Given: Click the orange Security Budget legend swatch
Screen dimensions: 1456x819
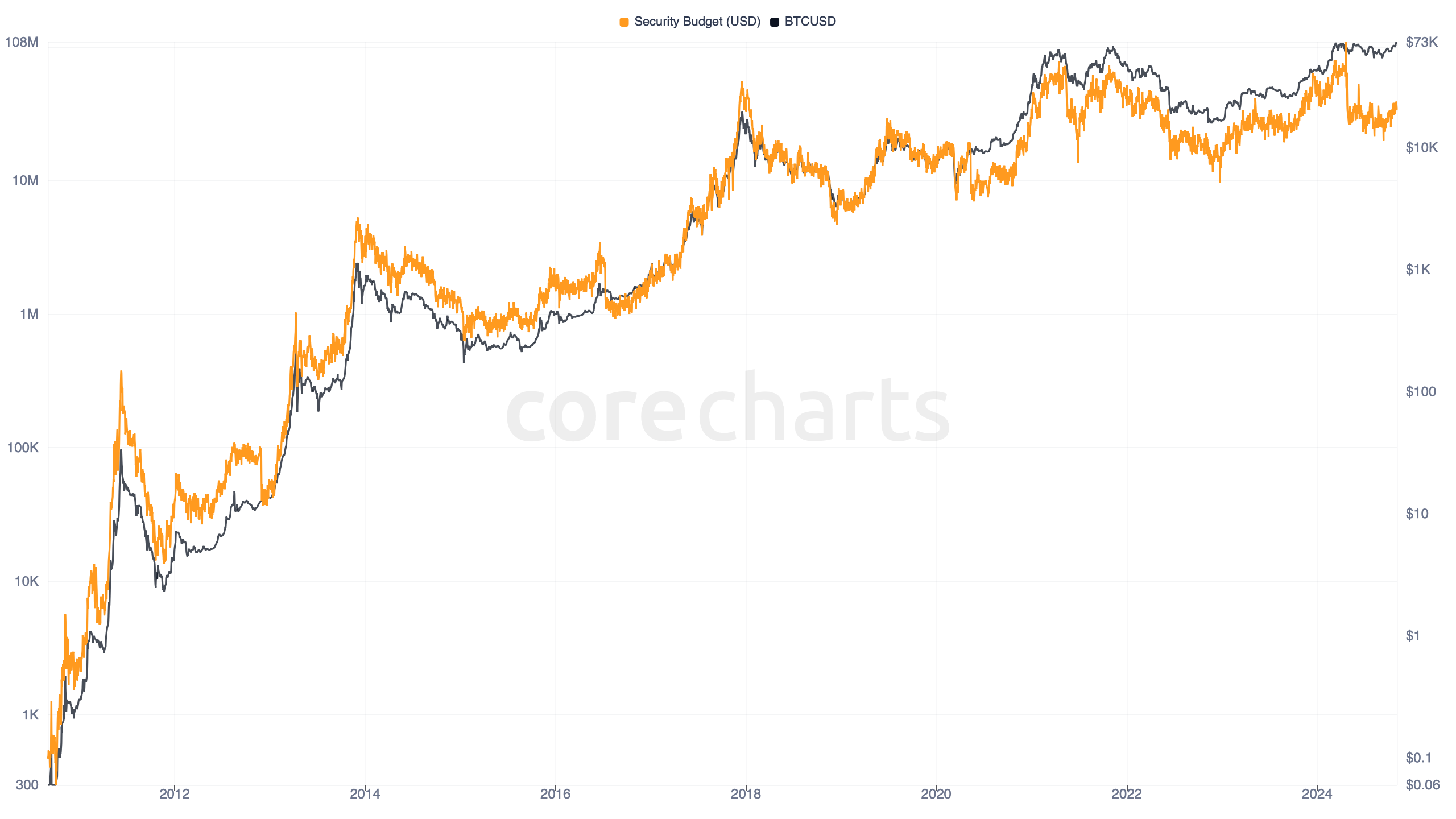Looking at the screenshot, I should pos(624,22).
